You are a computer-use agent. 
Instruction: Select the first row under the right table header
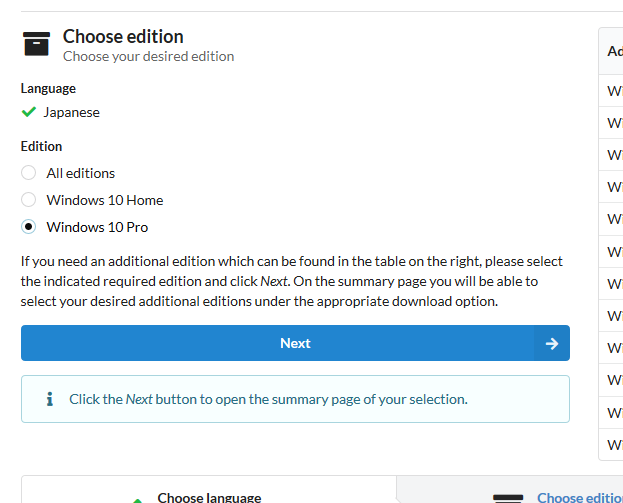pyautogui.click(x=614, y=91)
